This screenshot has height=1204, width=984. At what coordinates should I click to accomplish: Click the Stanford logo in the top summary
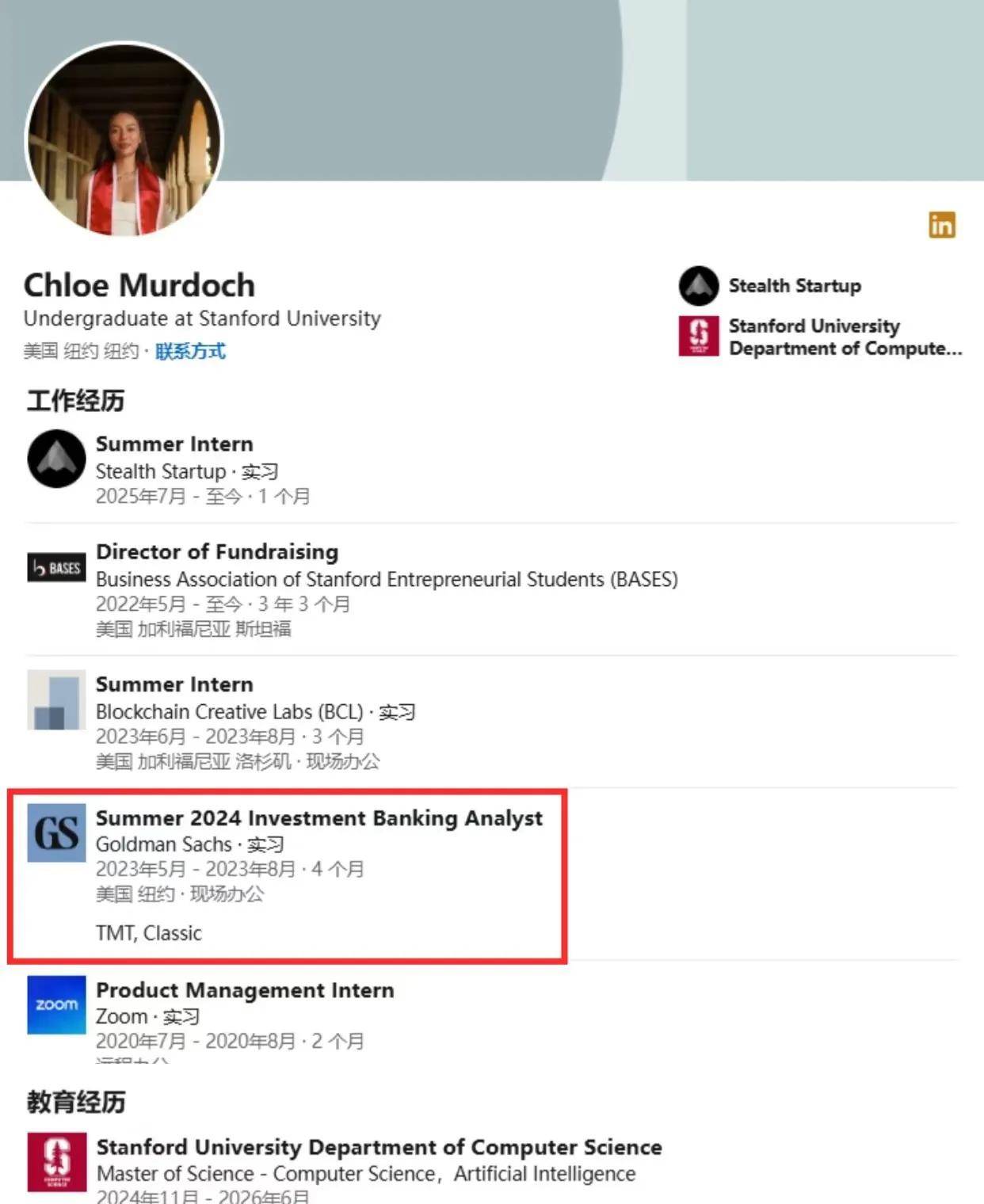pos(699,336)
